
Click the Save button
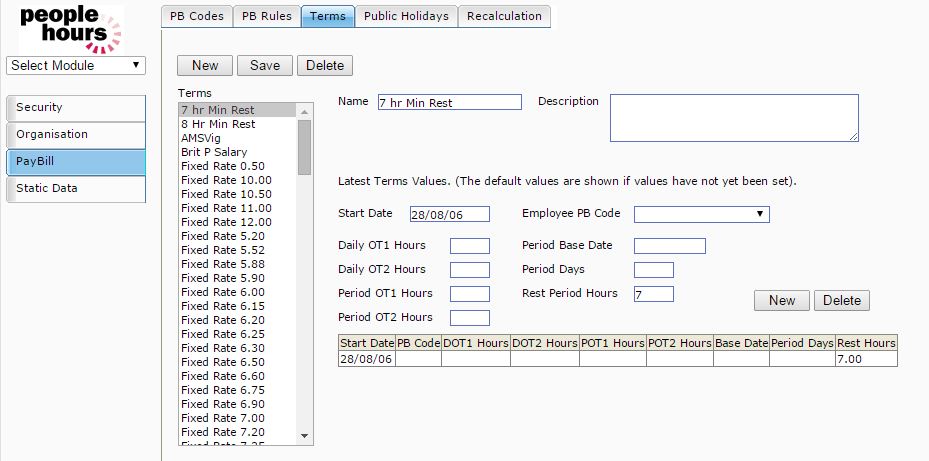pyautogui.click(x=265, y=65)
